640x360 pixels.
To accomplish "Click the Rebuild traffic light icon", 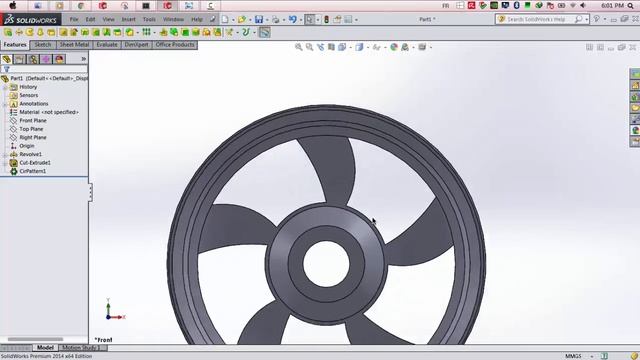I will pyautogui.click(x=326, y=19).
